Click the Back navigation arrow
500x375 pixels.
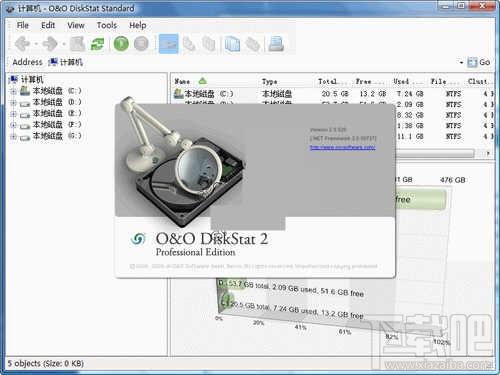pyautogui.click(x=23, y=44)
